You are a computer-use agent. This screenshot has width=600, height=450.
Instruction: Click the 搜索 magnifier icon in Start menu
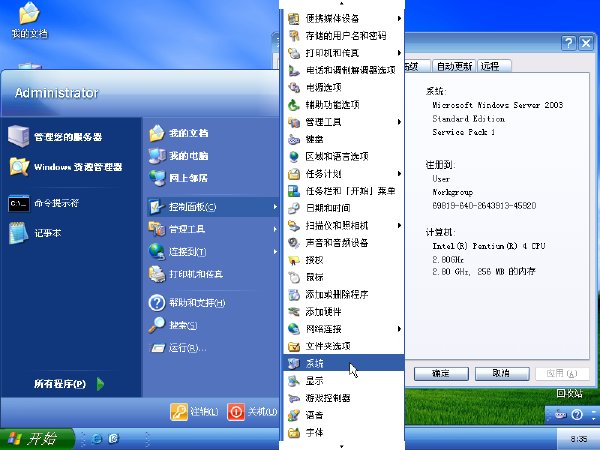(x=157, y=325)
